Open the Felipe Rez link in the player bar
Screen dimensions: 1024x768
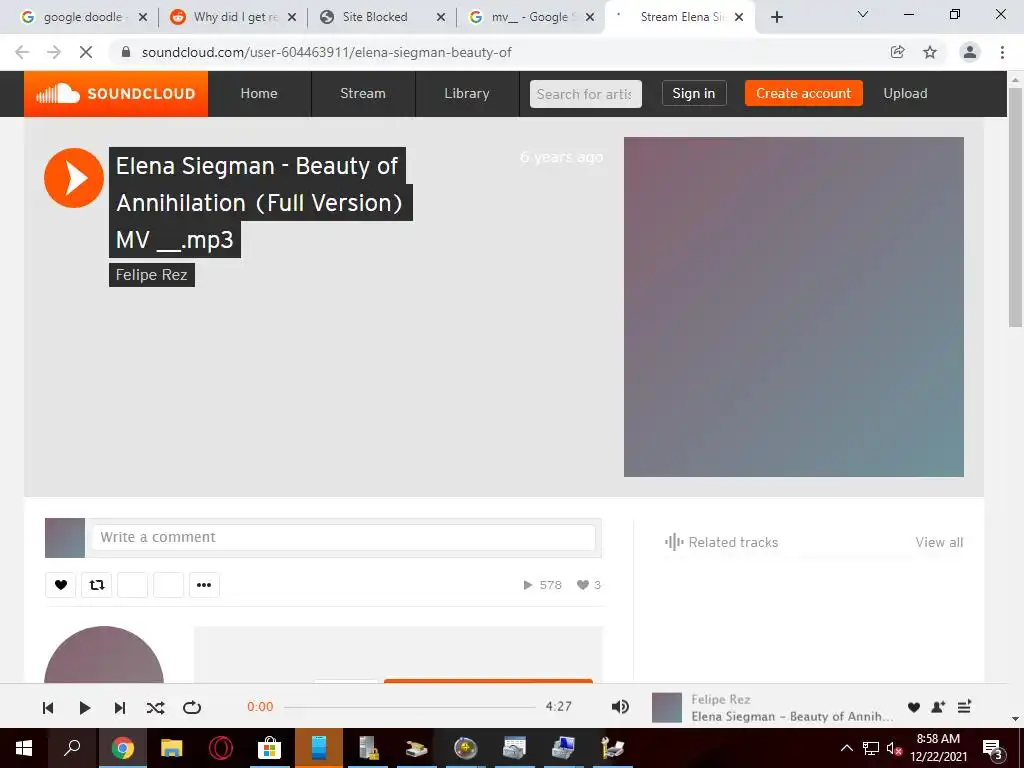pyautogui.click(x=720, y=699)
